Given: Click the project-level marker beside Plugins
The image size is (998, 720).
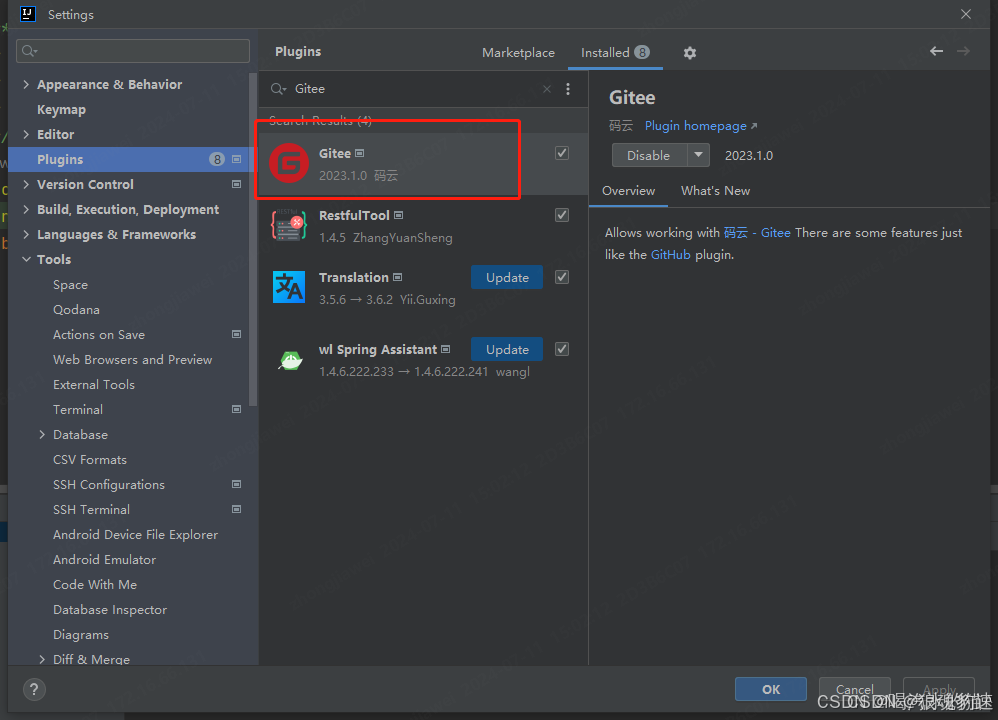Looking at the screenshot, I should [237, 159].
